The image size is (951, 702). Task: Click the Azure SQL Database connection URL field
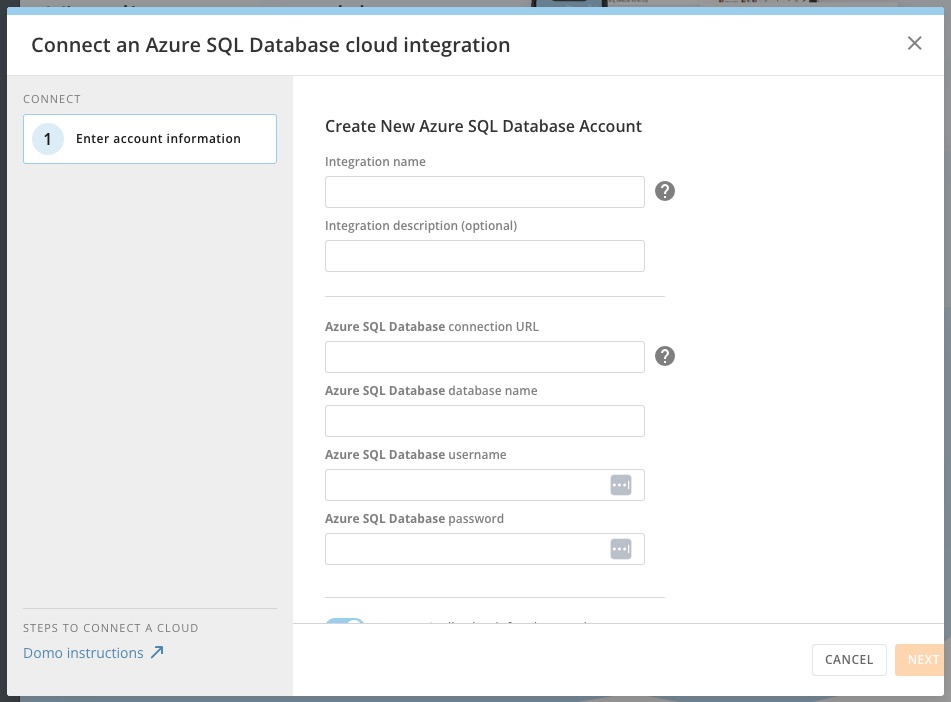(484, 356)
